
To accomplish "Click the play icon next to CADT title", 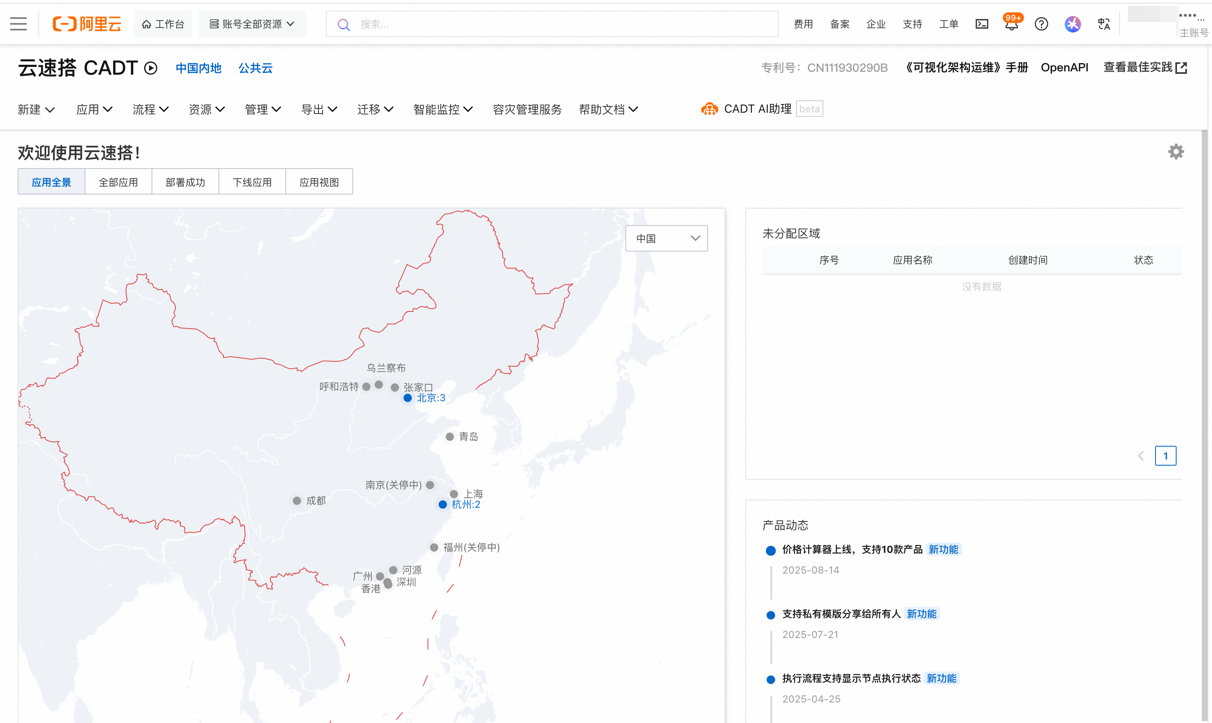I will (151, 68).
